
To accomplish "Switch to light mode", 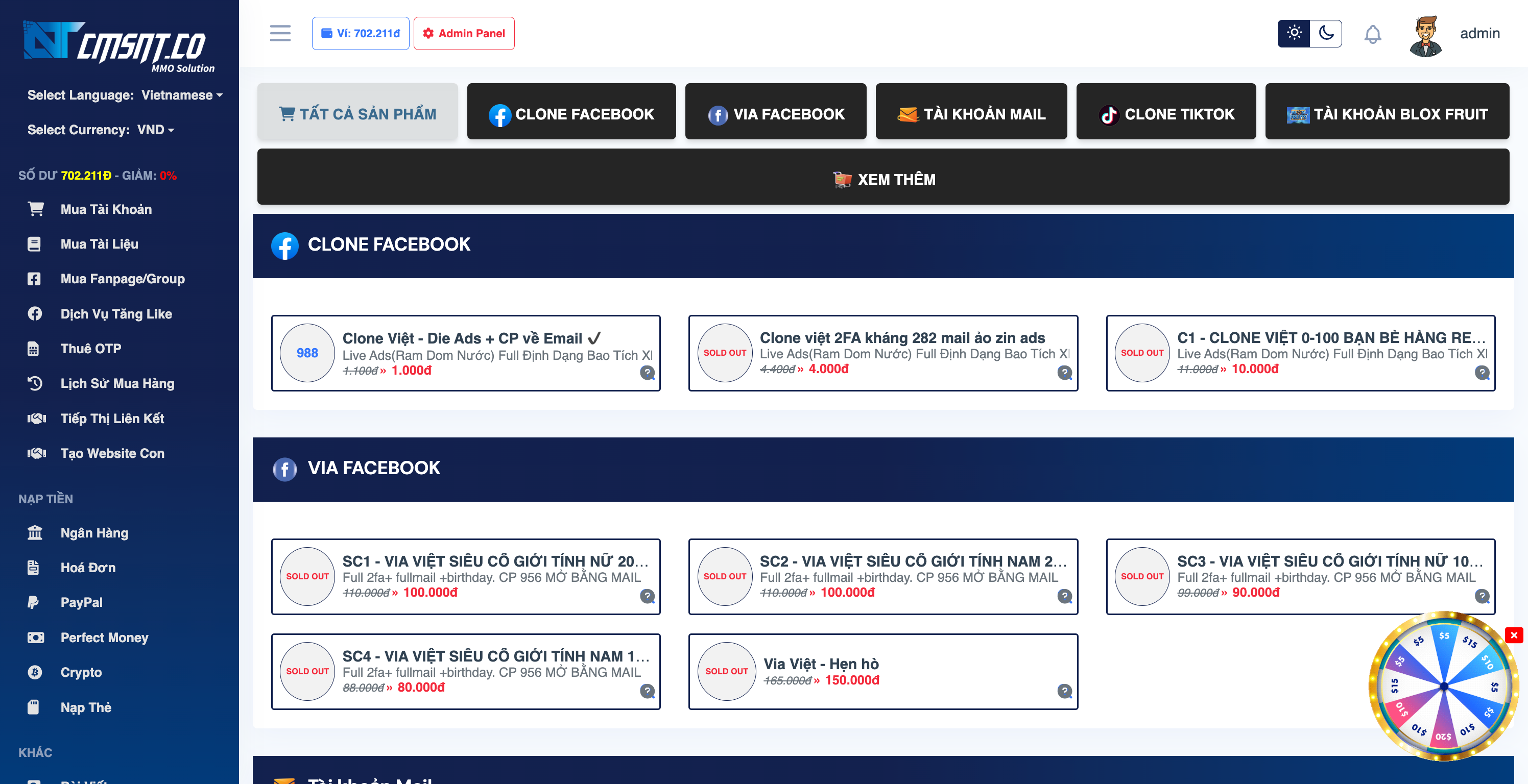I will pyautogui.click(x=1294, y=33).
